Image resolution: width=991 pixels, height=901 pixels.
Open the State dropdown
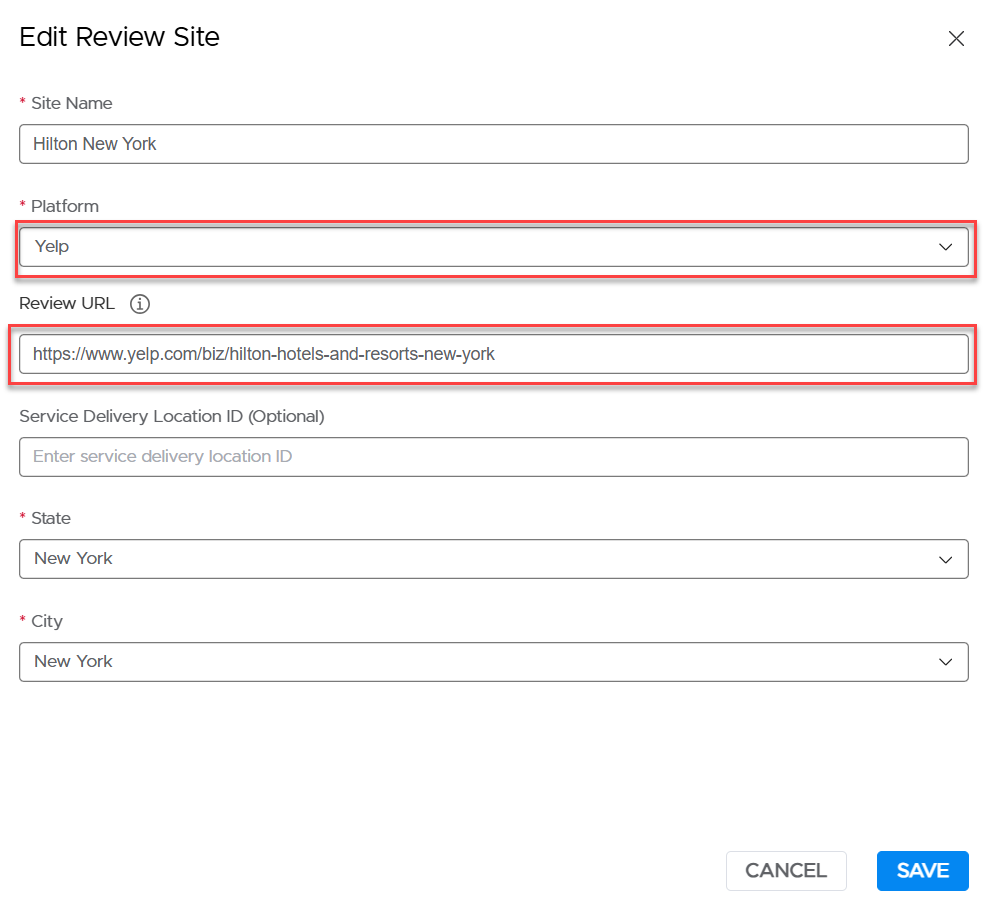(x=494, y=559)
